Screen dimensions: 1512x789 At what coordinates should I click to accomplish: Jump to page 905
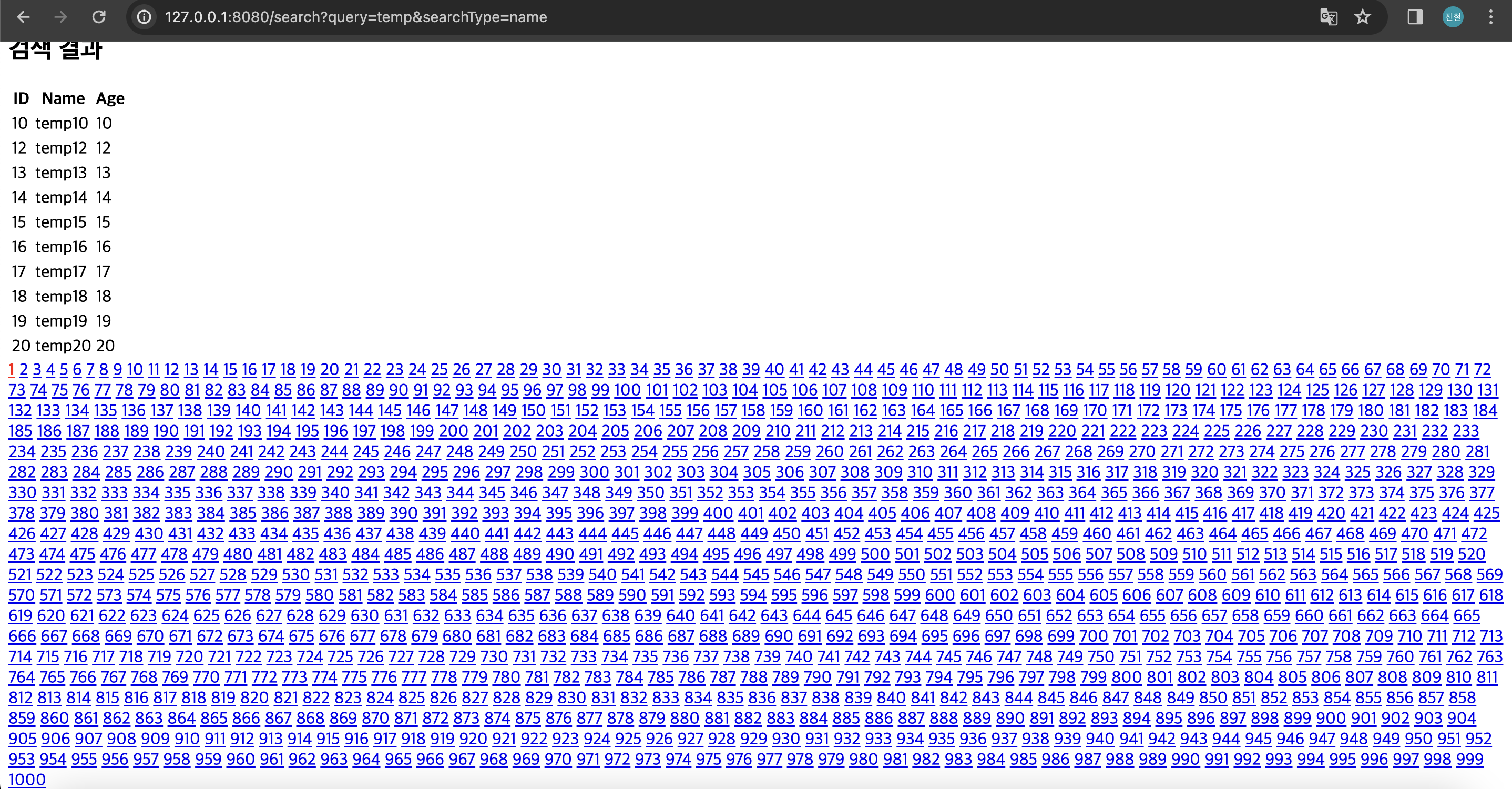22,740
